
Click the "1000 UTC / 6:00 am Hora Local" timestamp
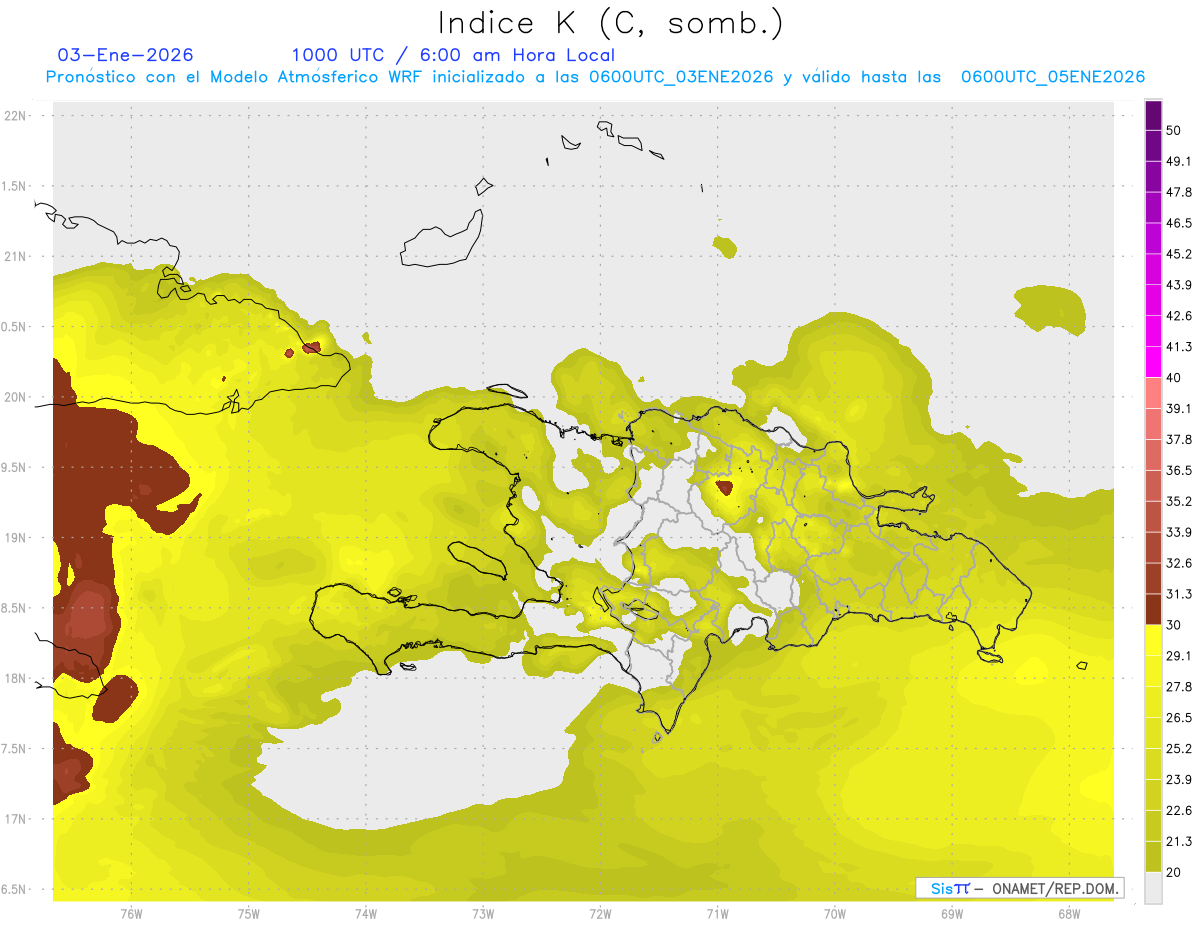pos(453,55)
